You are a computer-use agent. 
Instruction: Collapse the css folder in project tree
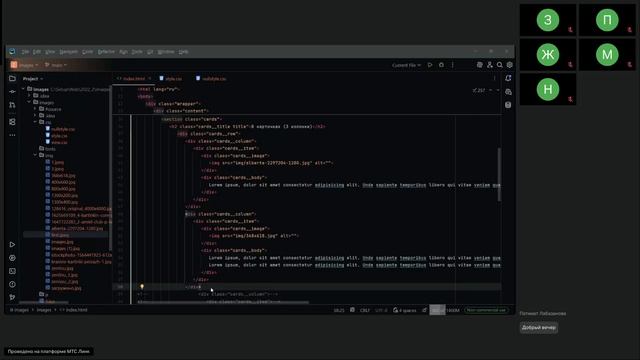coord(36,122)
